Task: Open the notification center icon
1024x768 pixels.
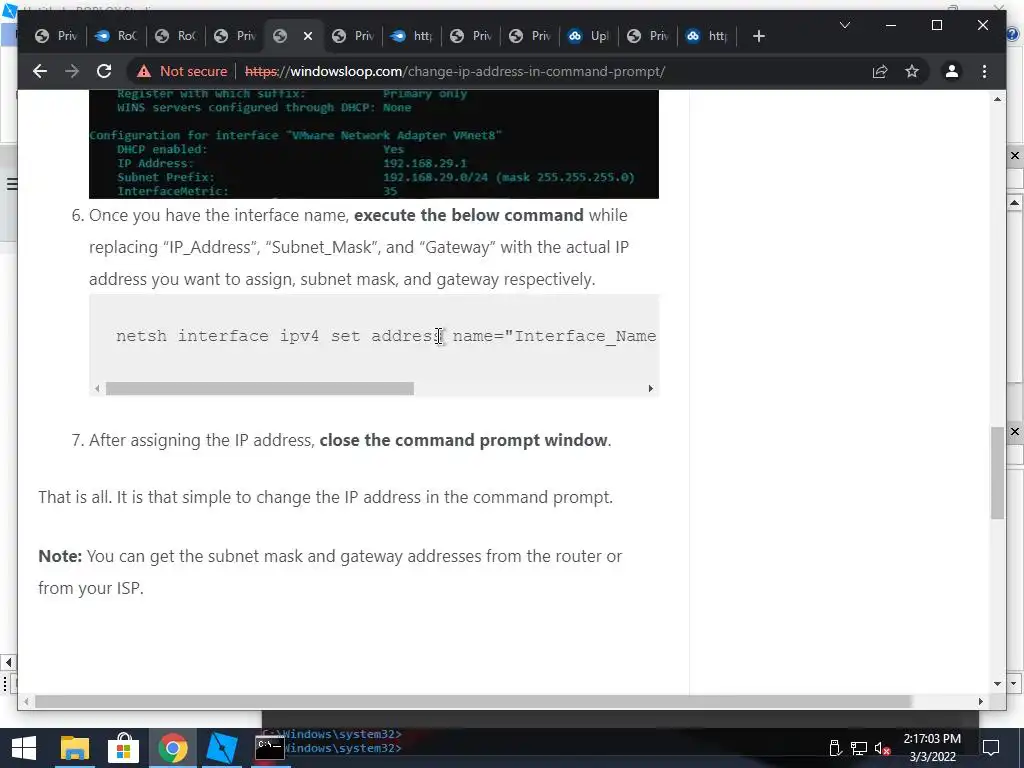Action: [x=991, y=748]
